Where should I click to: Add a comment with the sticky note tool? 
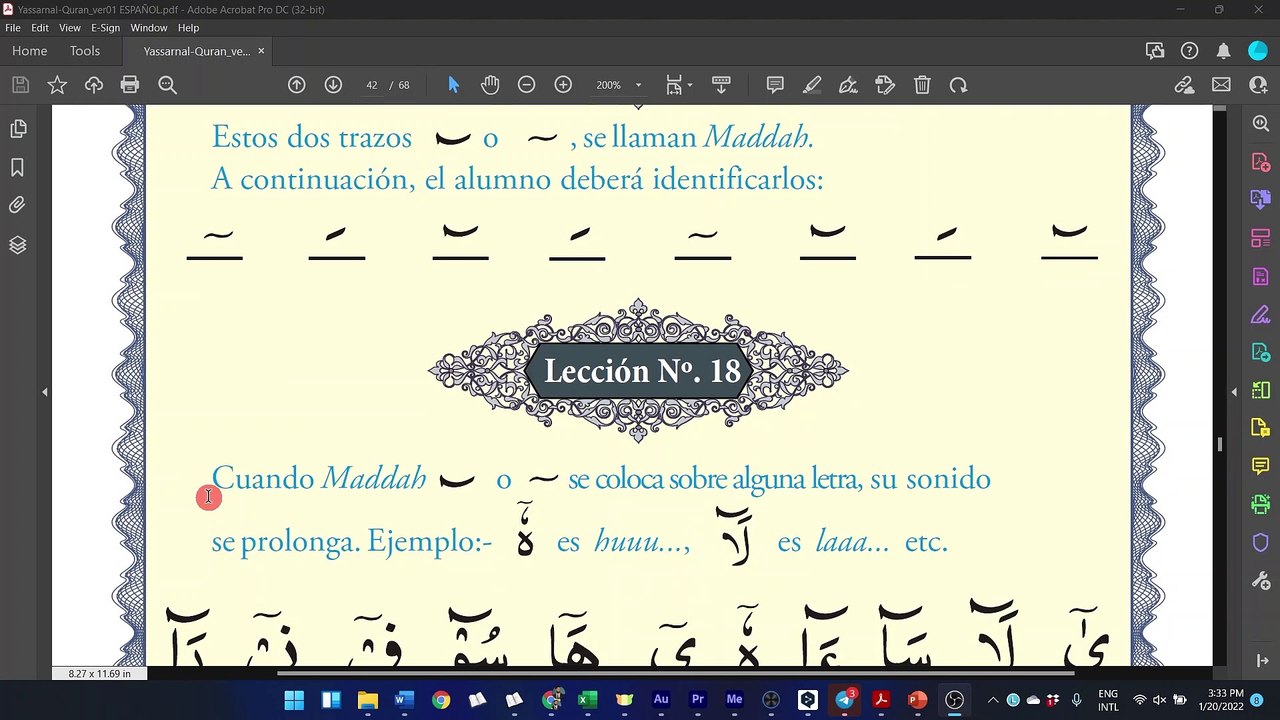point(775,85)
